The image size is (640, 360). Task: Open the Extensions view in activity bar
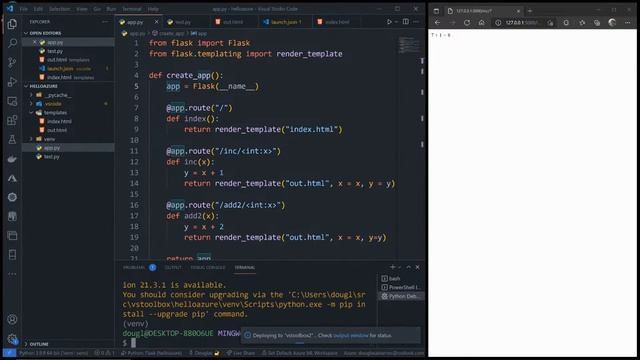(12, 120)
